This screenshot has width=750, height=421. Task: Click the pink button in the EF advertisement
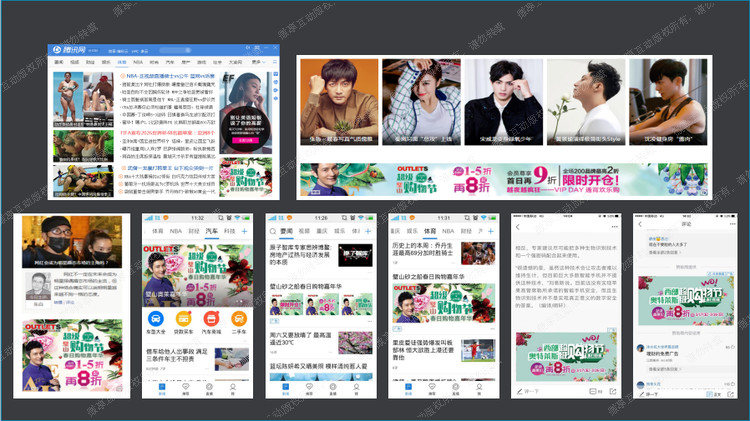pyautogui.click(x=245, y=140)
